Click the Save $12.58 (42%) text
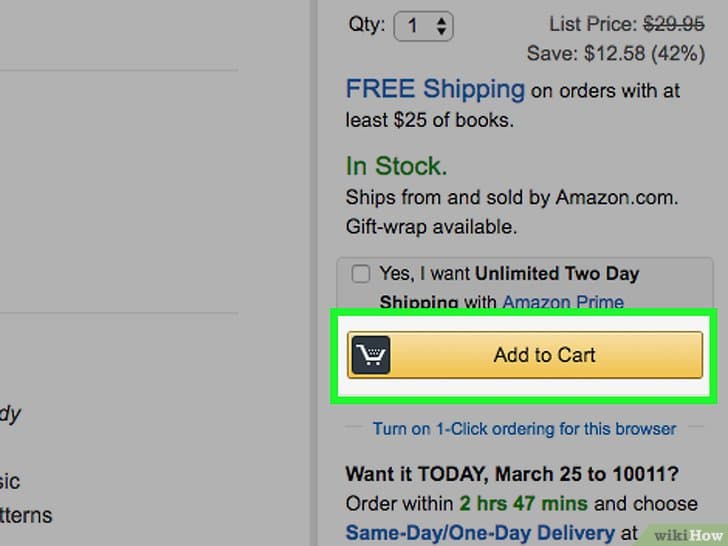The width and height of the screenshot is (728, 546). (616, 53)
